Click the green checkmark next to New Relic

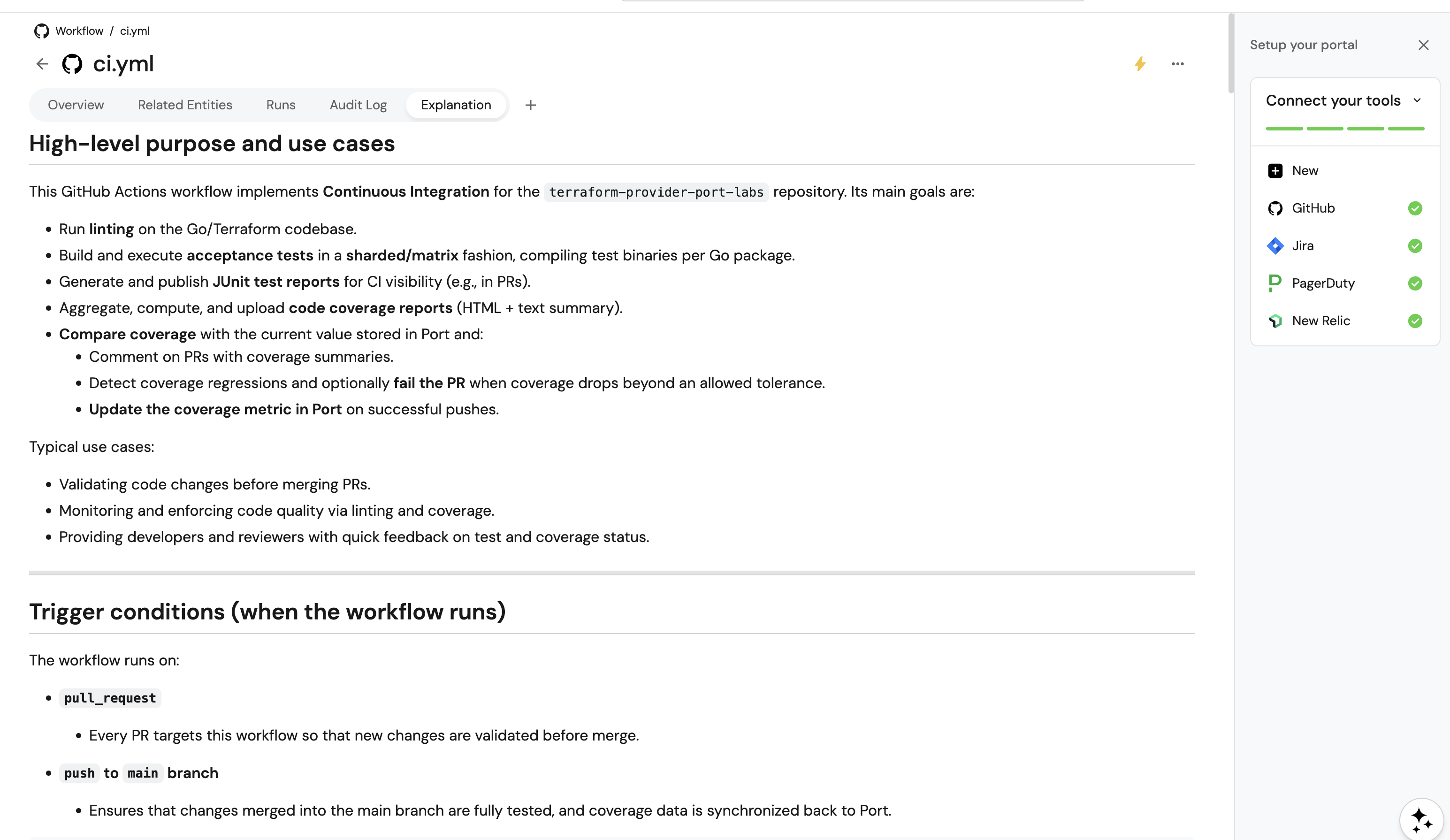[x=1415, y=321]
